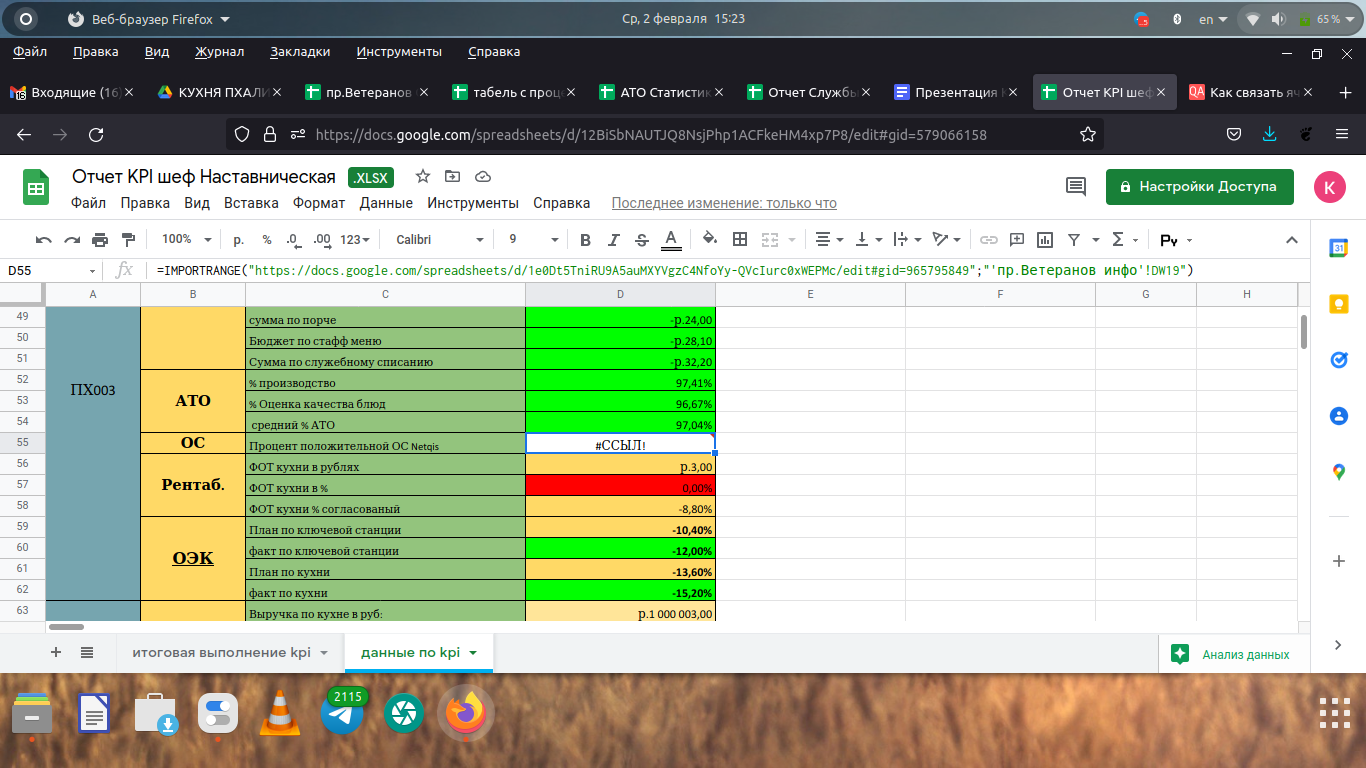Decrease decimal places button
Image resolution: width=1366 pixels, height=768 pixels.
(x=293, y=240)
